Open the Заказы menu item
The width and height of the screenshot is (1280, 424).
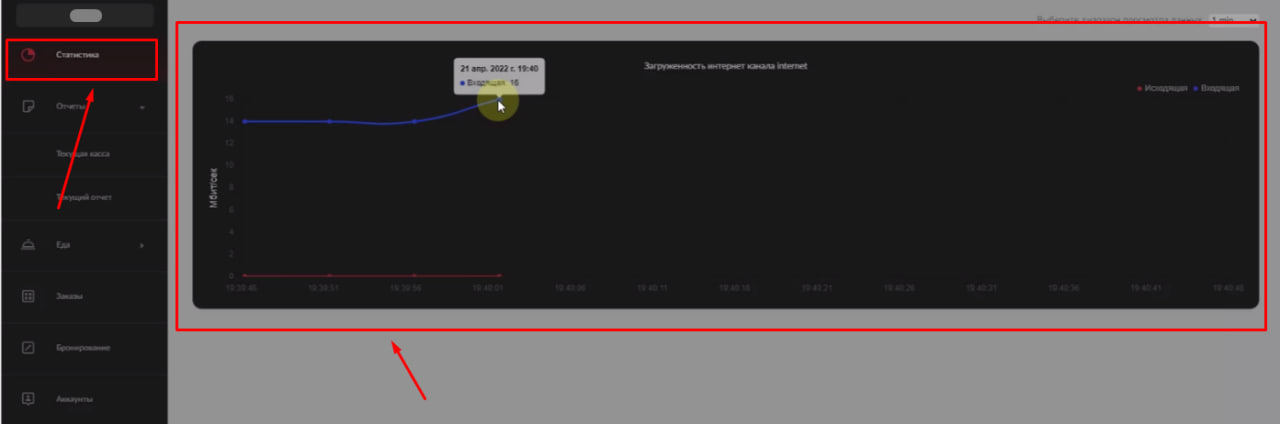pos(70,296)
